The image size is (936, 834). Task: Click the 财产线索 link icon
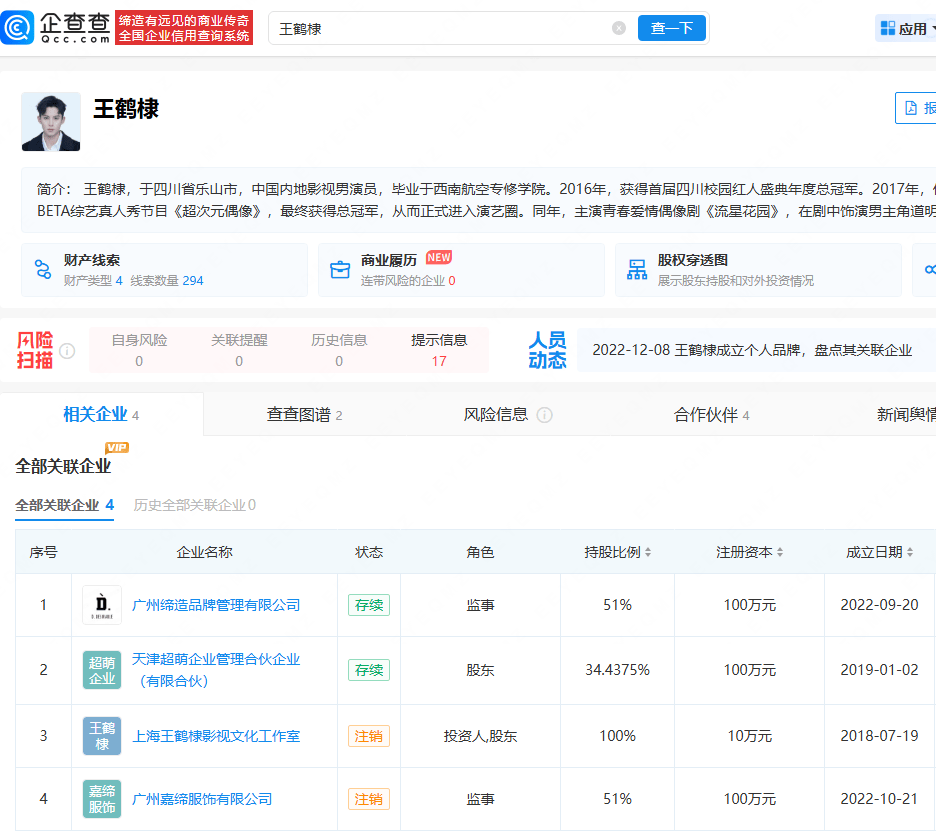point(43,269)
